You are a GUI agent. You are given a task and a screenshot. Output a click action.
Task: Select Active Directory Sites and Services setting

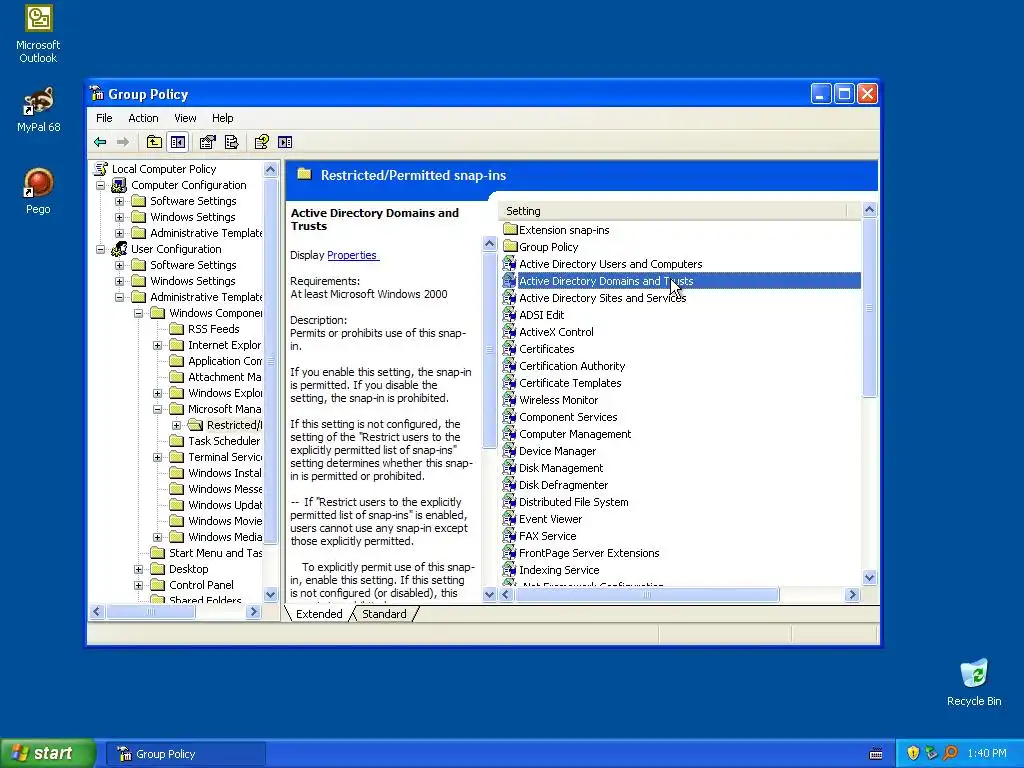tap(602, 298)
